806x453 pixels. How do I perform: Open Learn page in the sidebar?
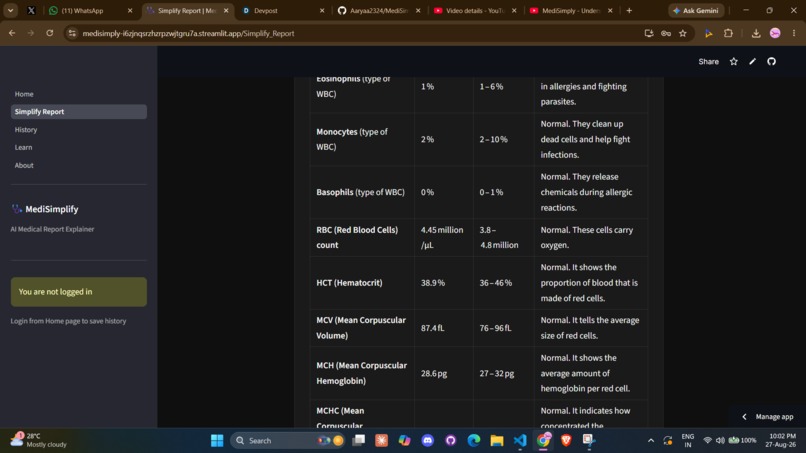coord(79,147)
